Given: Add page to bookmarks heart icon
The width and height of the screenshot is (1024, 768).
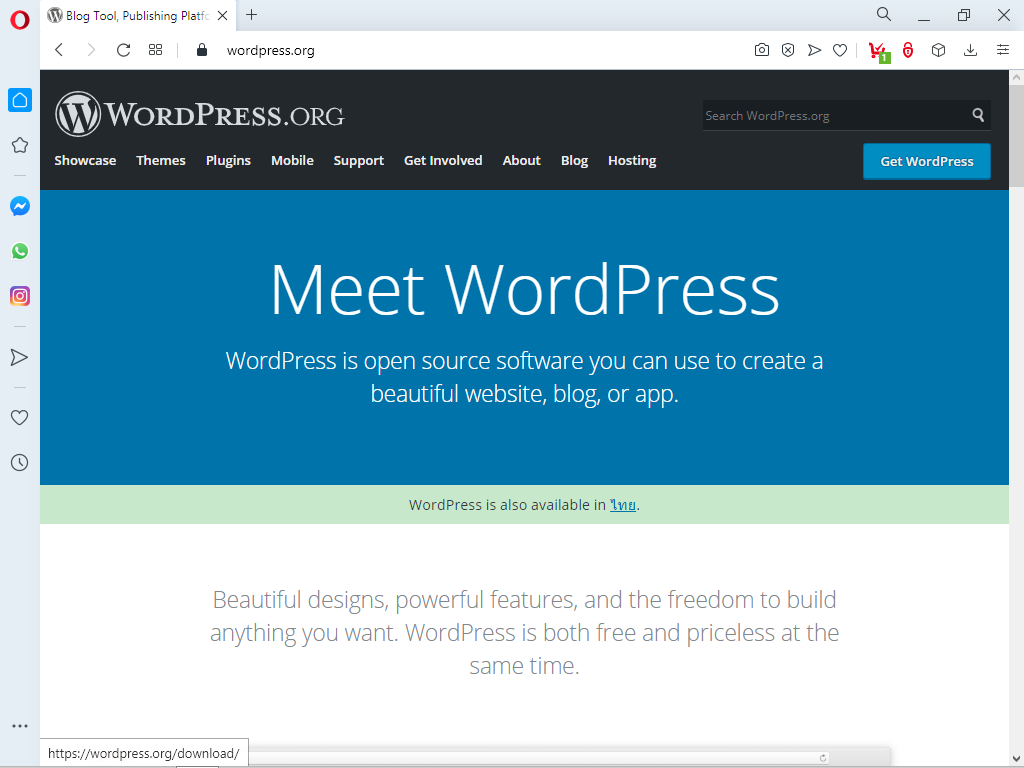Looking at the screenshot, I should pyautogui.click(x=840, y=50).
